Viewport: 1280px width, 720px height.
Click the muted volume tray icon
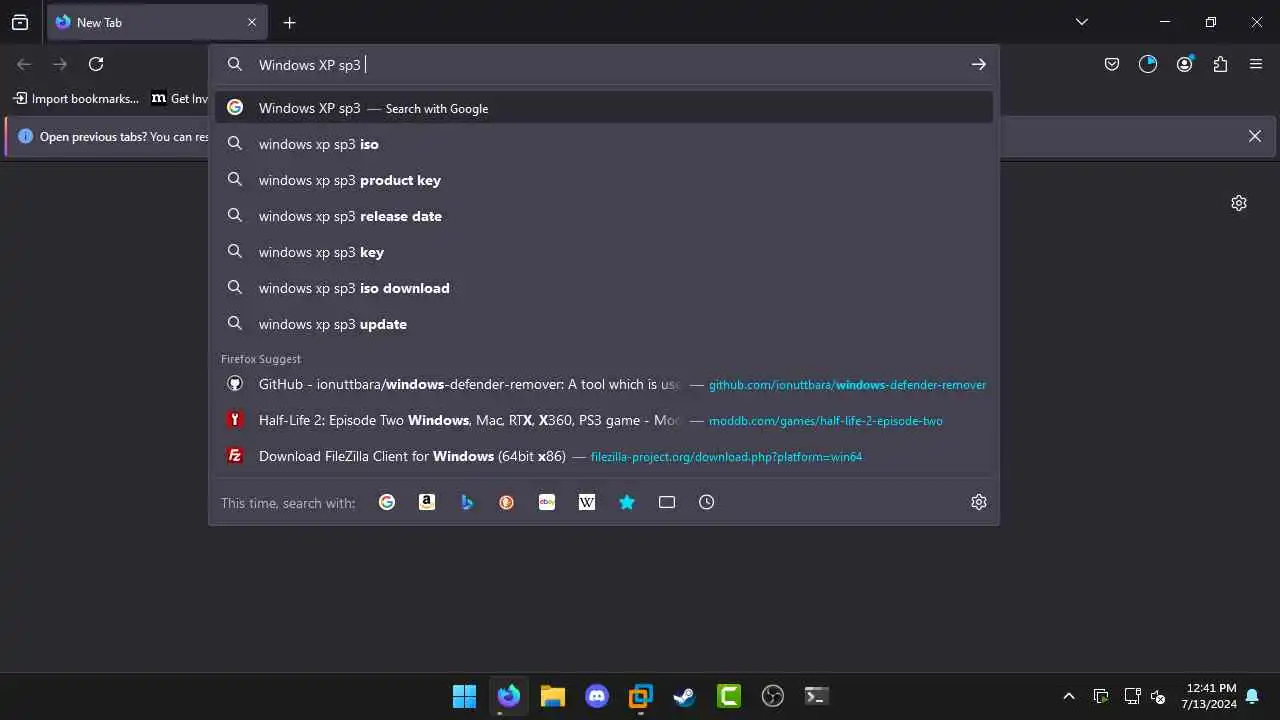[1159, 696]
